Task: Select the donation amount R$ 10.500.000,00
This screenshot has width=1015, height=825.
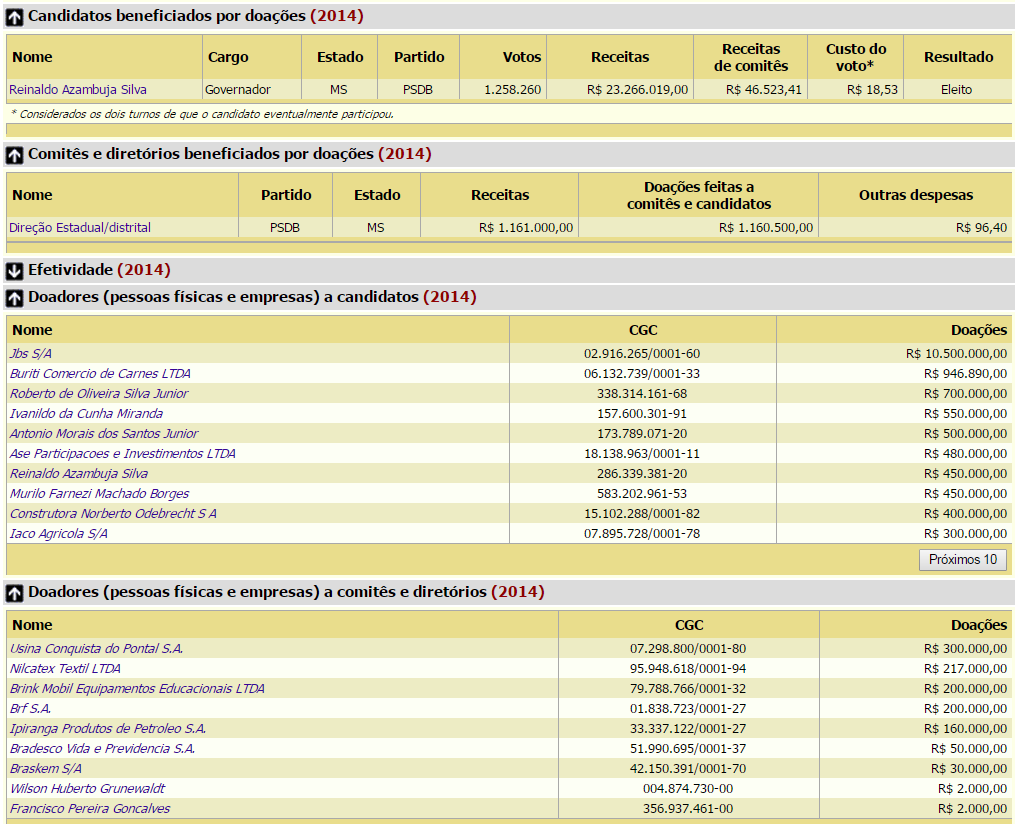Action: pos(956,354)
